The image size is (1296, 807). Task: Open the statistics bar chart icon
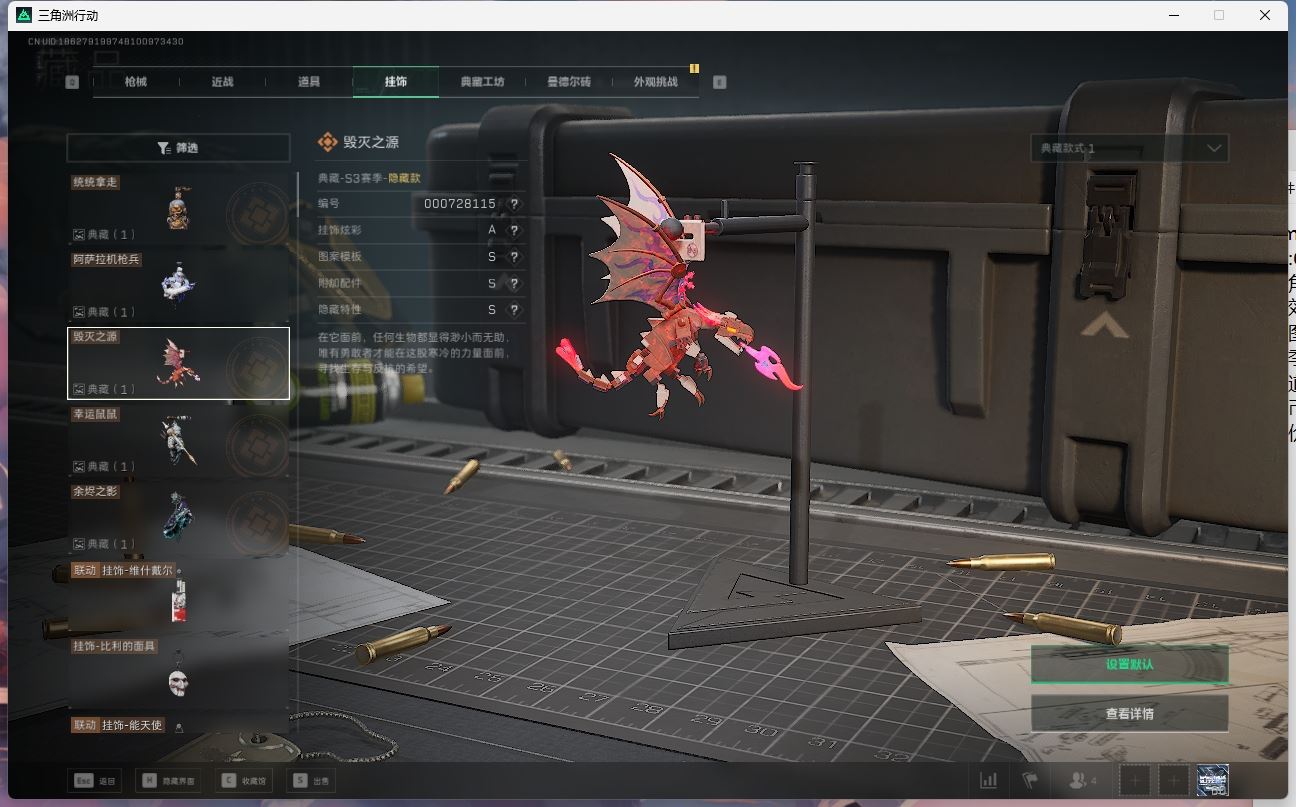tap(989, 780)
